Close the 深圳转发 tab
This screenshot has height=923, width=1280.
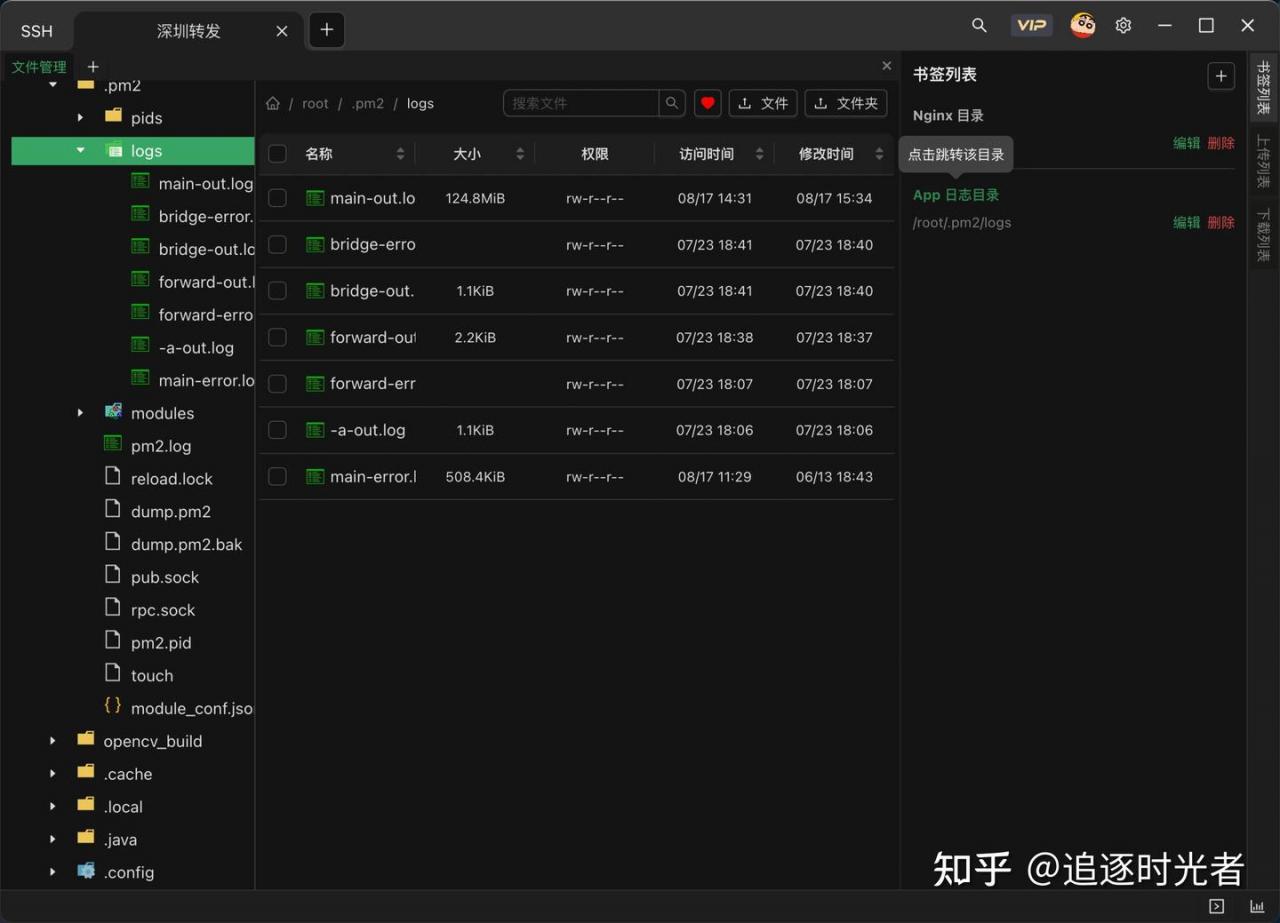(x=282, y=31)
